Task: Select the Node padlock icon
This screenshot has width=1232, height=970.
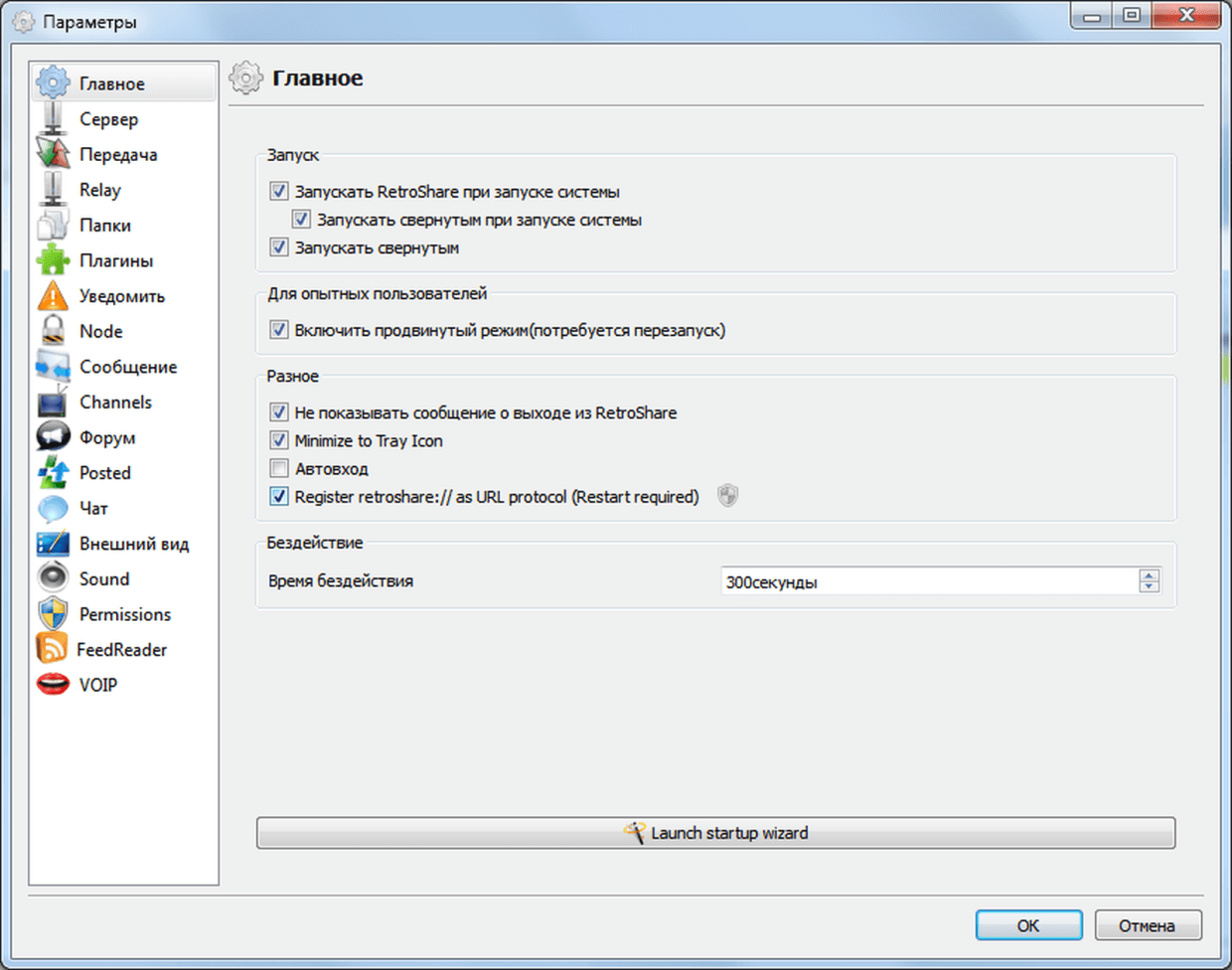Action: [53, 331]
